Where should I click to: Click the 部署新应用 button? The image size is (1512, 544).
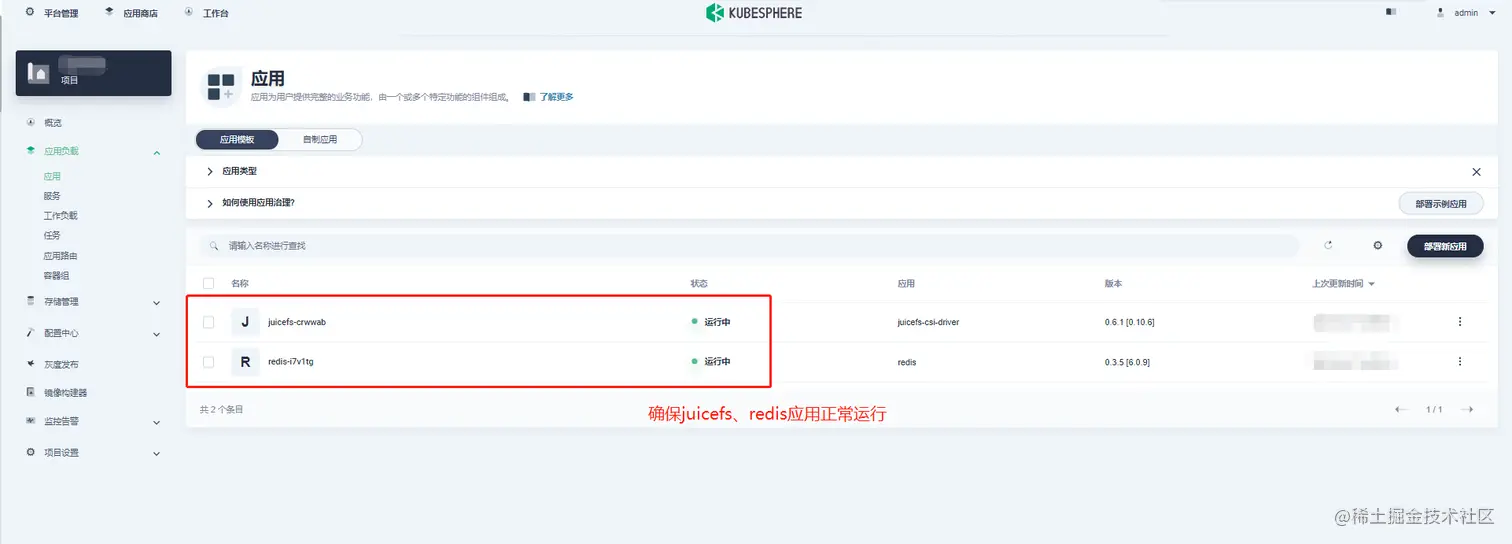[x=1445, y=246]
